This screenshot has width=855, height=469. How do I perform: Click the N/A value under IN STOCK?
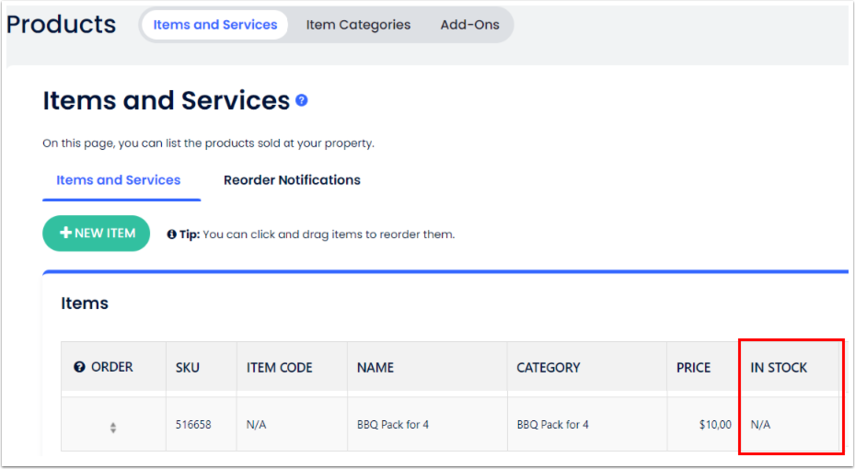tap(760, 425)
